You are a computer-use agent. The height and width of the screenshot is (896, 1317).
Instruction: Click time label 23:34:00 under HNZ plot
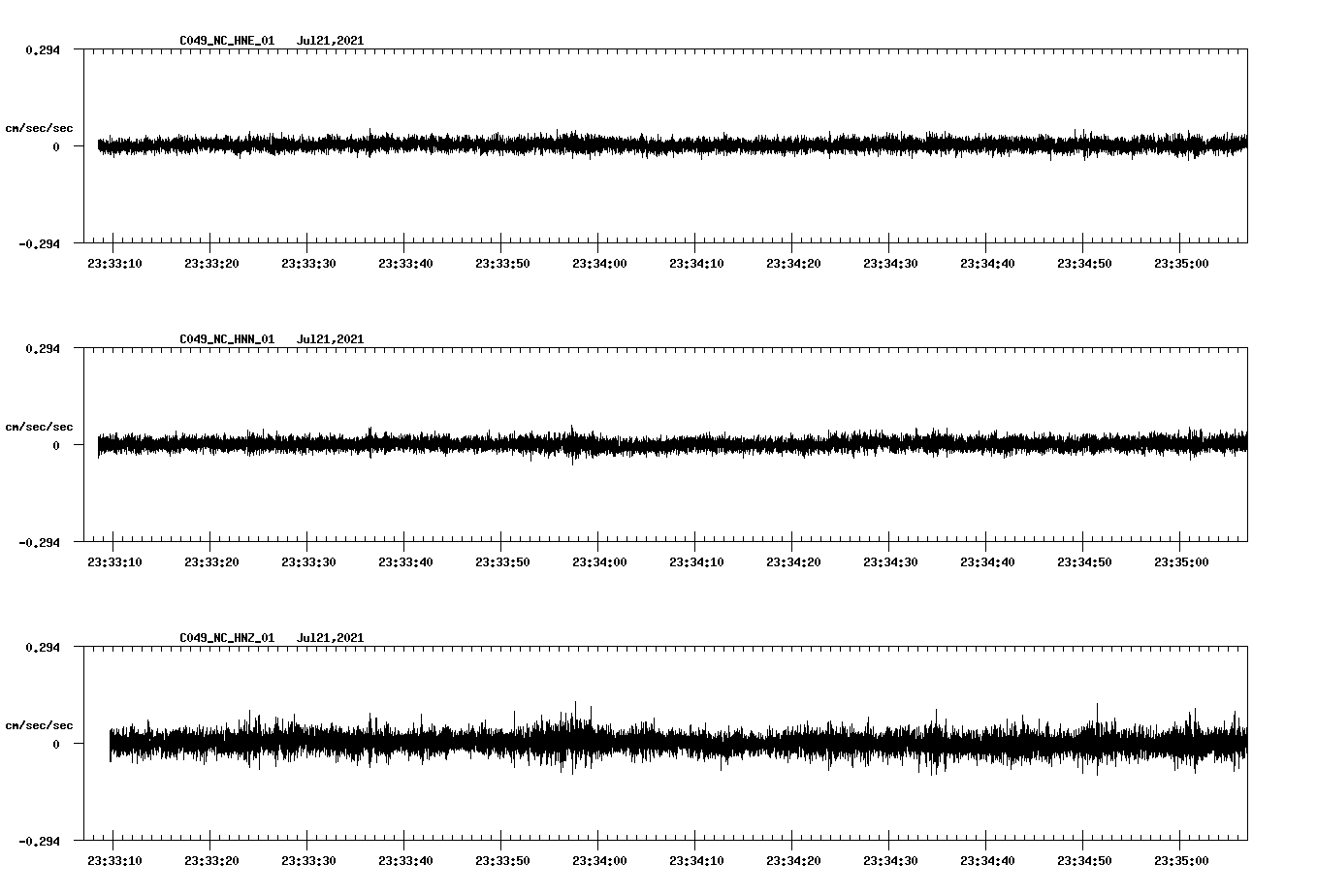click(599, 860)
